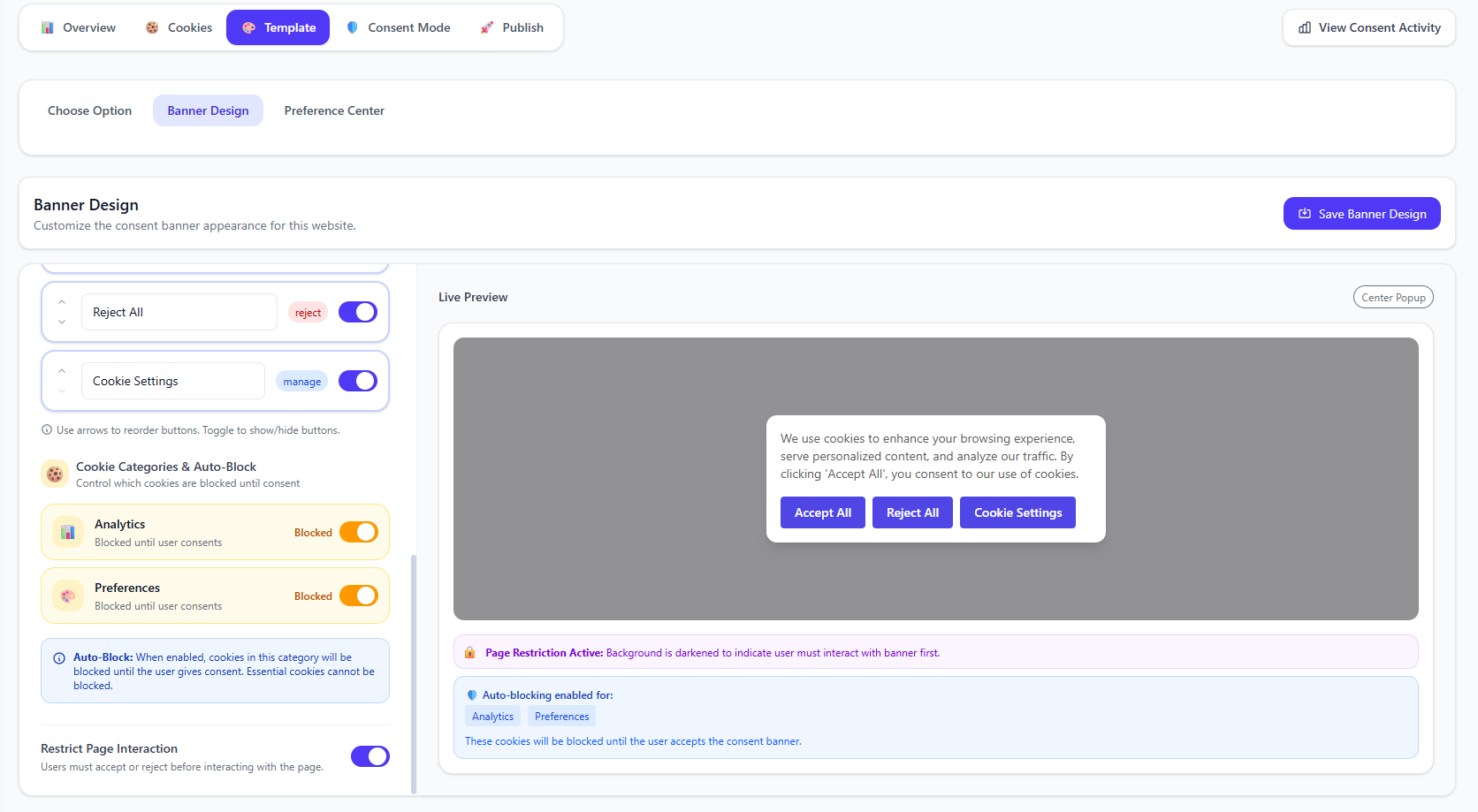The height and width of the screenshot is (812, 1478).
Task: Click the View Consent Activity chart icon
Action: pyautogui.click(x=1305, y=28)
